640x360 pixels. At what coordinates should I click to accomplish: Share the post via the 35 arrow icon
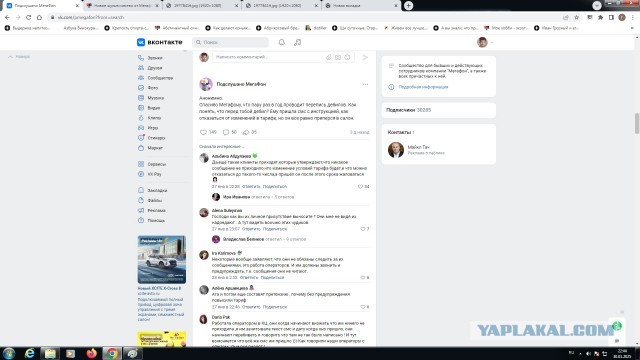(x=250, y=132)
